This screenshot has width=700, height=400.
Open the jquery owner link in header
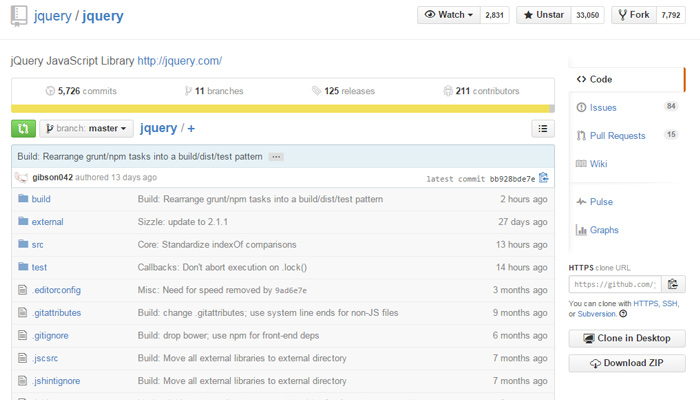[52, 16]
